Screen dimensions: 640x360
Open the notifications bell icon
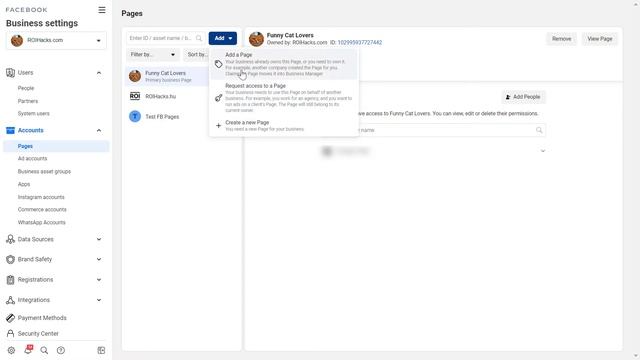28,349
